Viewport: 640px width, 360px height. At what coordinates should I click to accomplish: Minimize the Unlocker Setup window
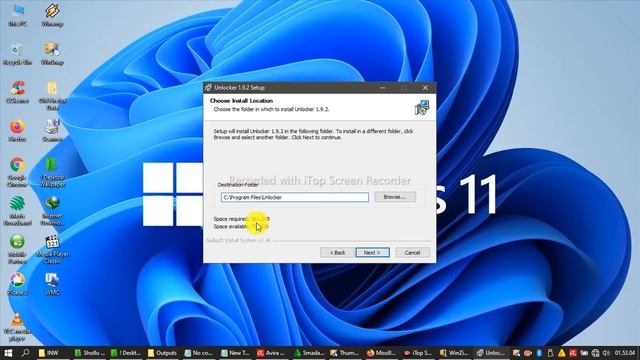382,87
